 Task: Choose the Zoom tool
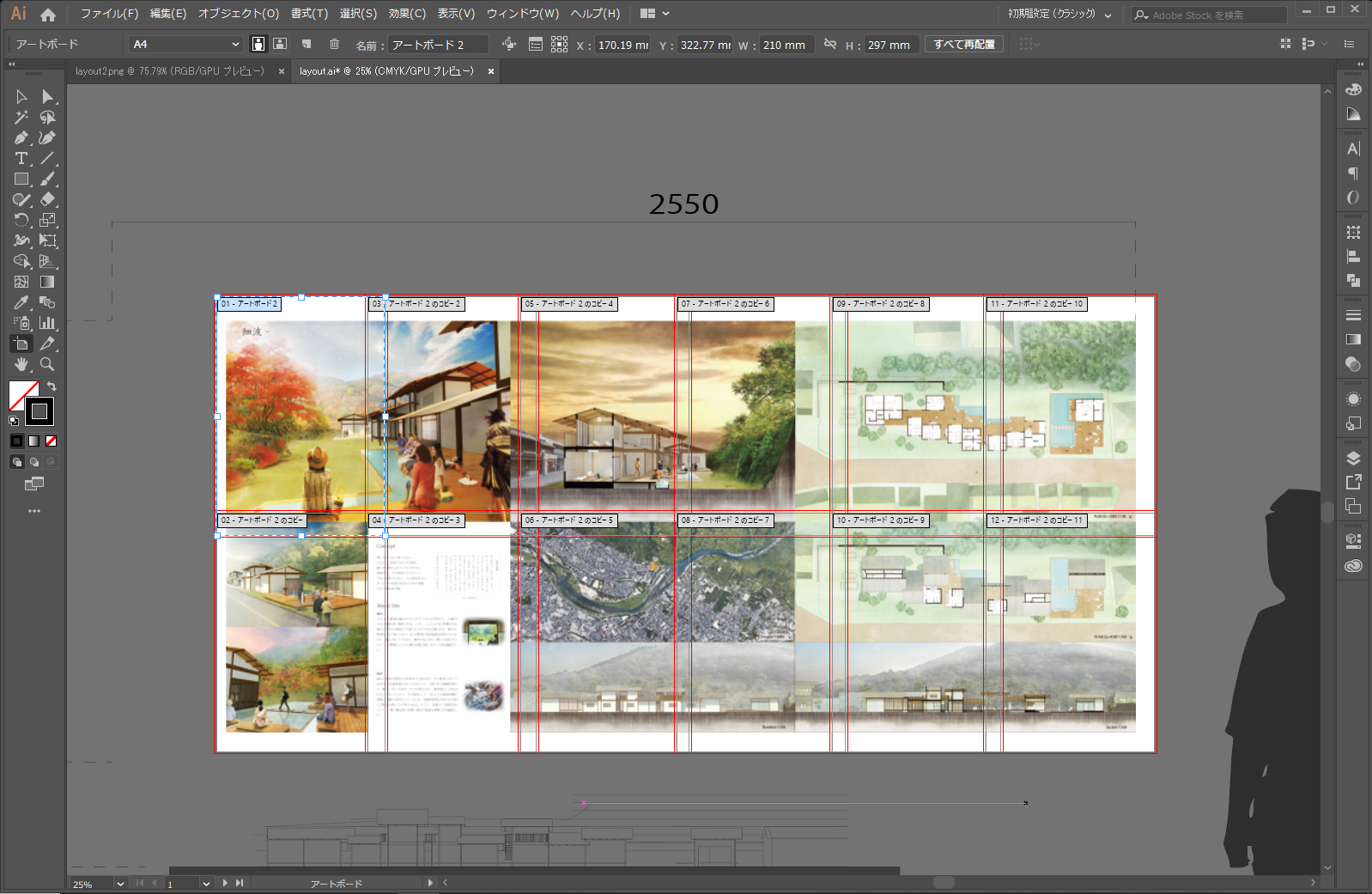[47, 365]
